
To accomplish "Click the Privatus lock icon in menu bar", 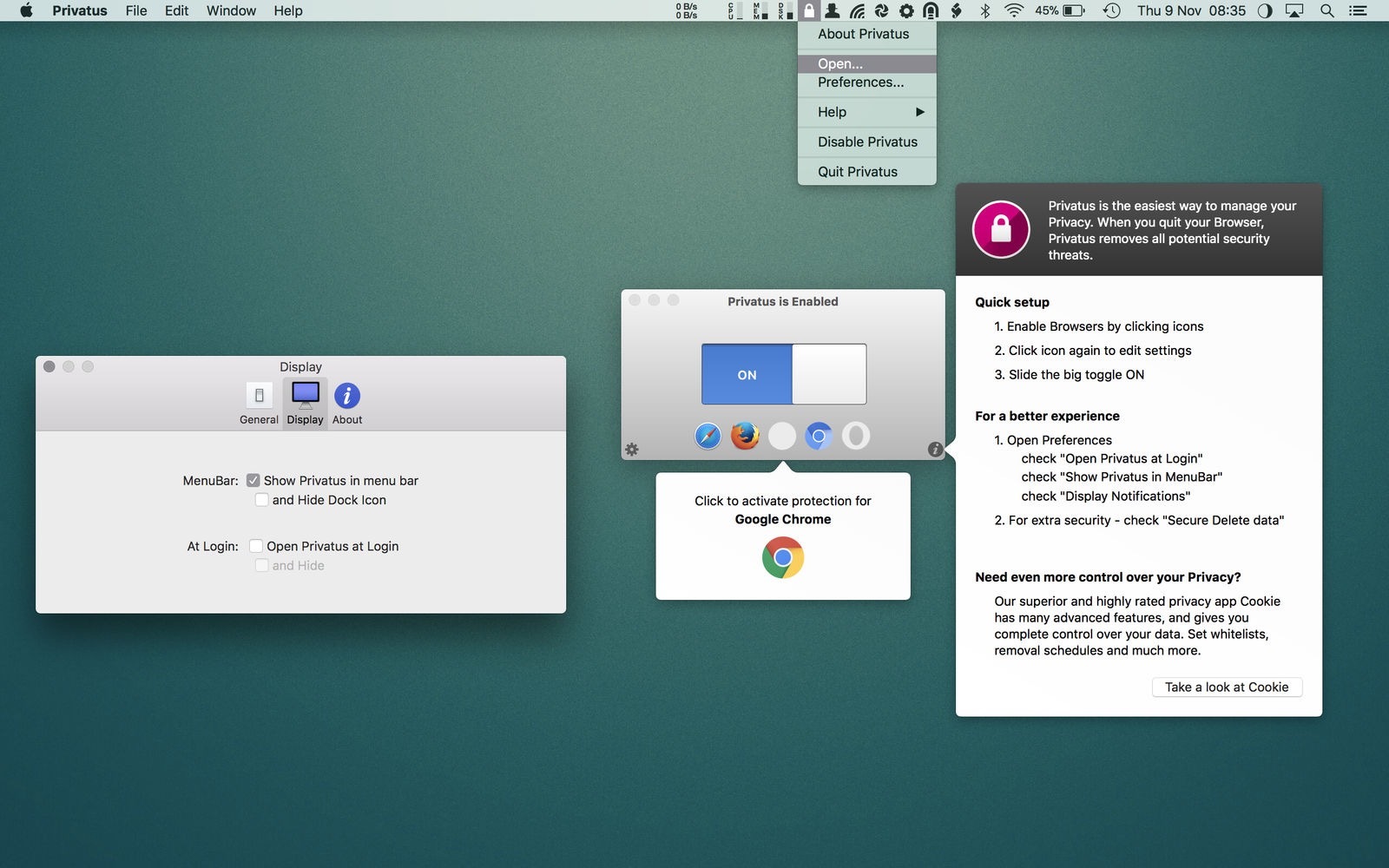I will (x=808, y=10).
